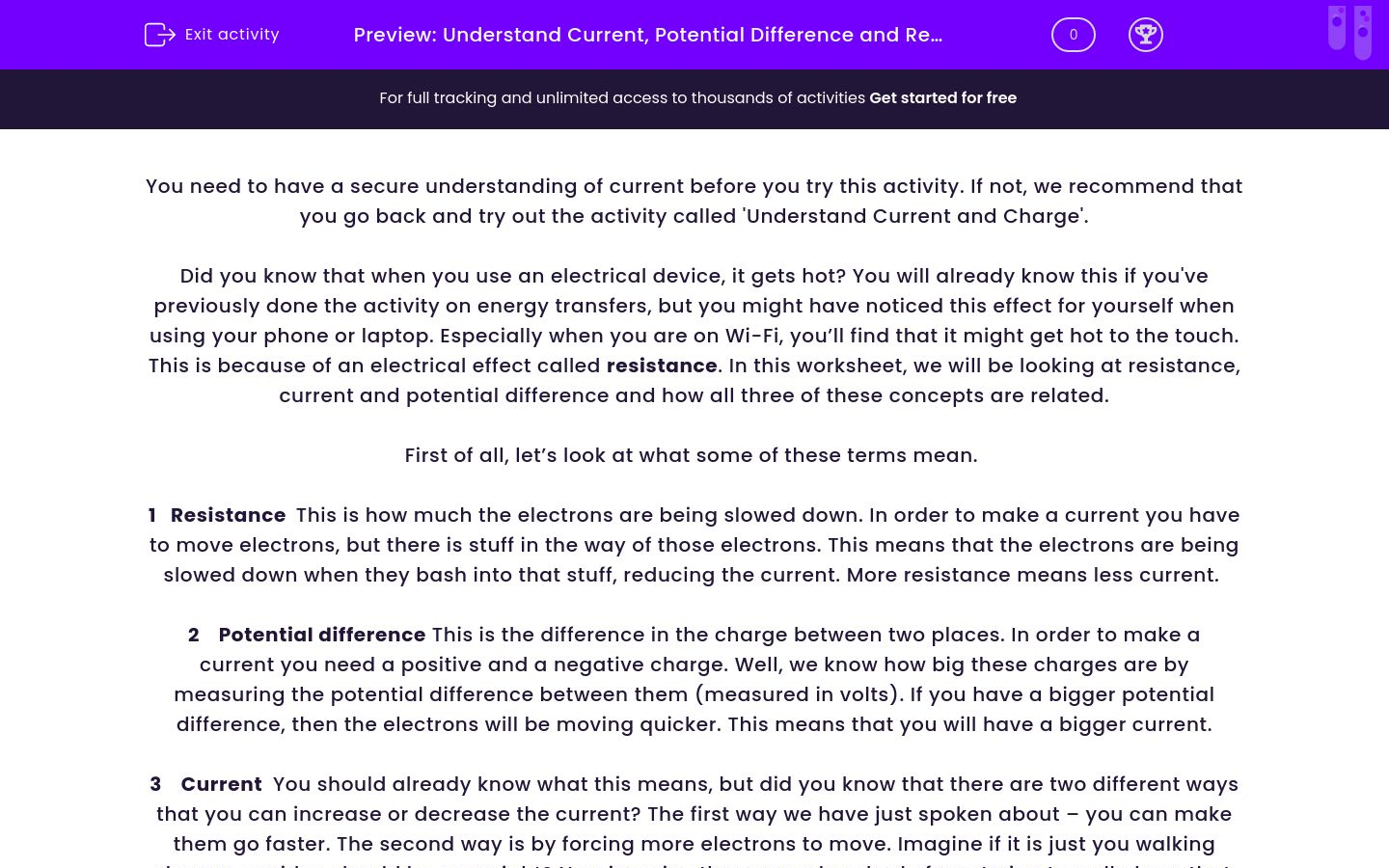Click the Exit activity button
The width and height of the screenshot is (1389, 868).
tap(211, 35)
